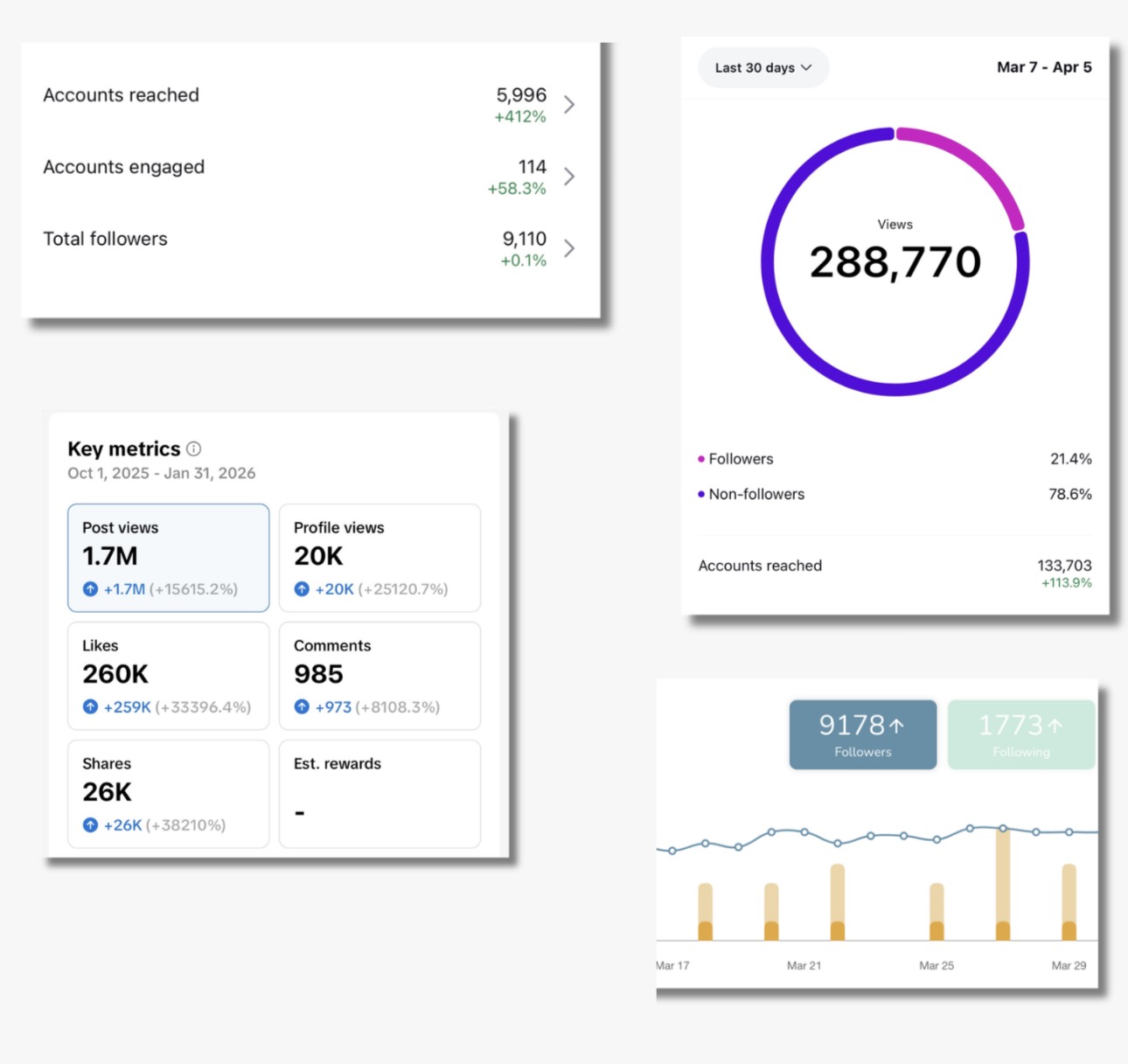Screen dimensions: 1128x1064
Task: Expand the Total followers row chevron
Action: pos(569,248)
